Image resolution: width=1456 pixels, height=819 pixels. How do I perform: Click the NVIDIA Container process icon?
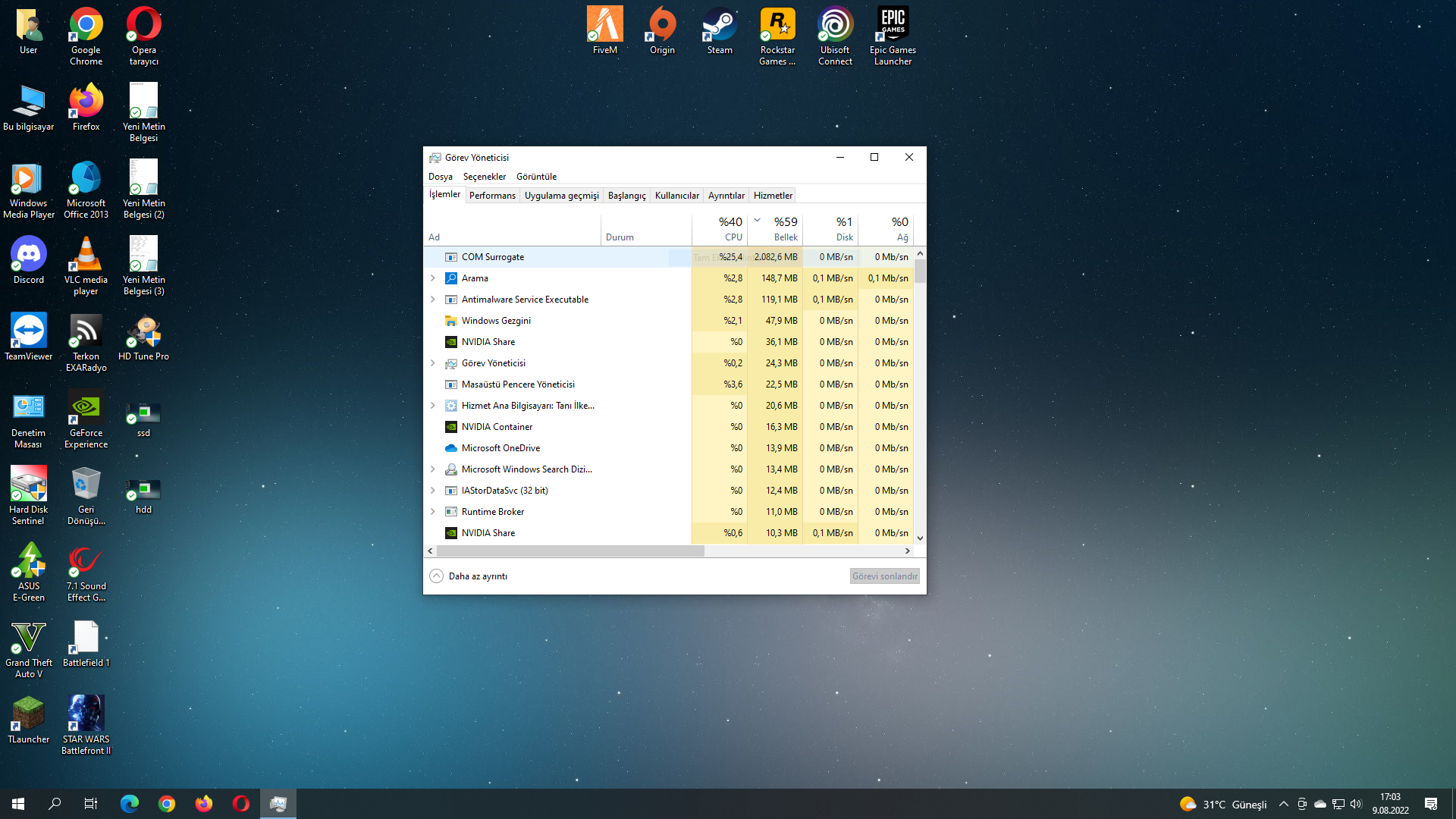point(451,427)
